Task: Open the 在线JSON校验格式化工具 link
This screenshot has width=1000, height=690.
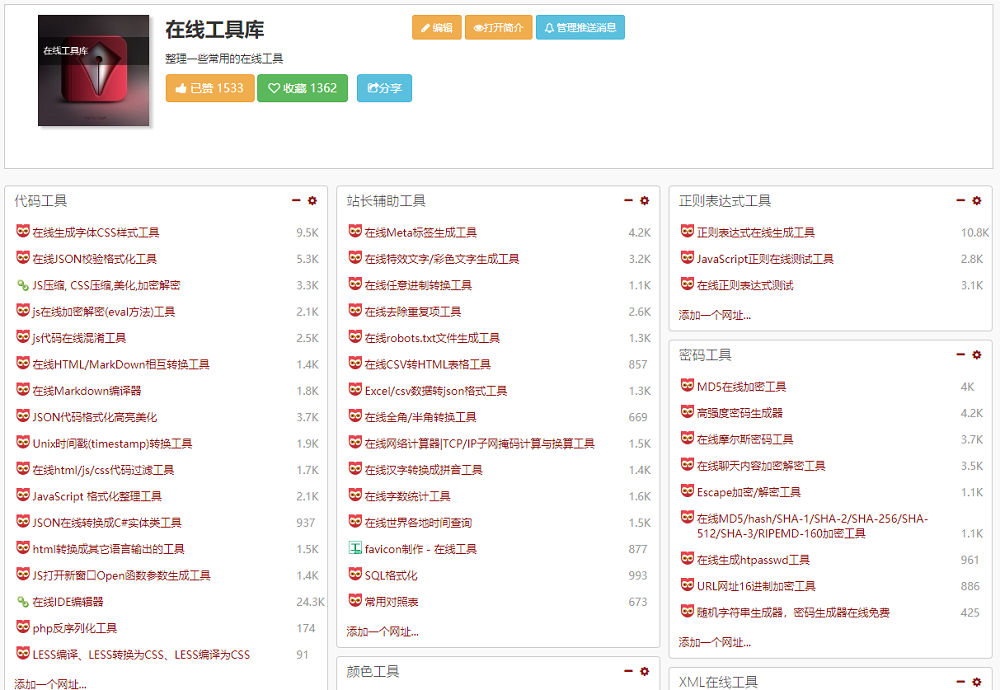Action: (95, 259)
